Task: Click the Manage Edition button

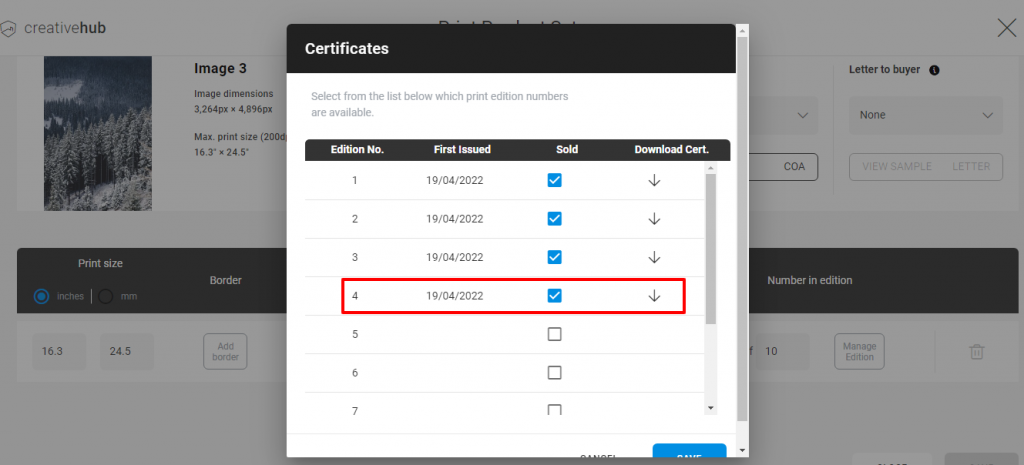Action: tap(859, 351)
